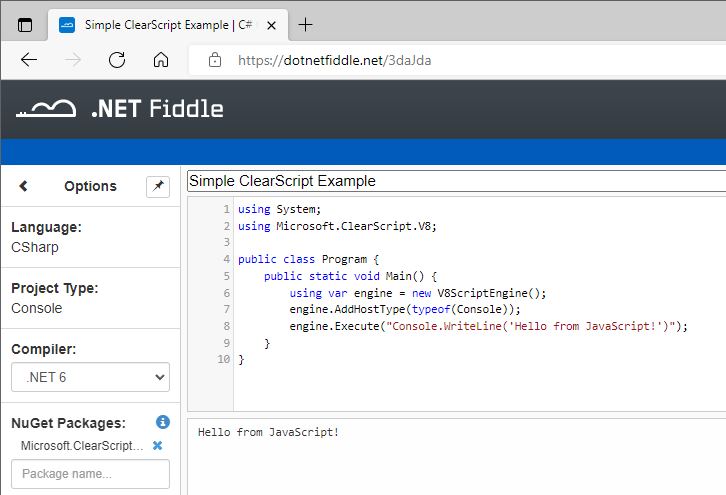This screenshot has height=495, width=726.
Task: Click the Microsoft.ClearScript package name
Action: click(82, 445)
